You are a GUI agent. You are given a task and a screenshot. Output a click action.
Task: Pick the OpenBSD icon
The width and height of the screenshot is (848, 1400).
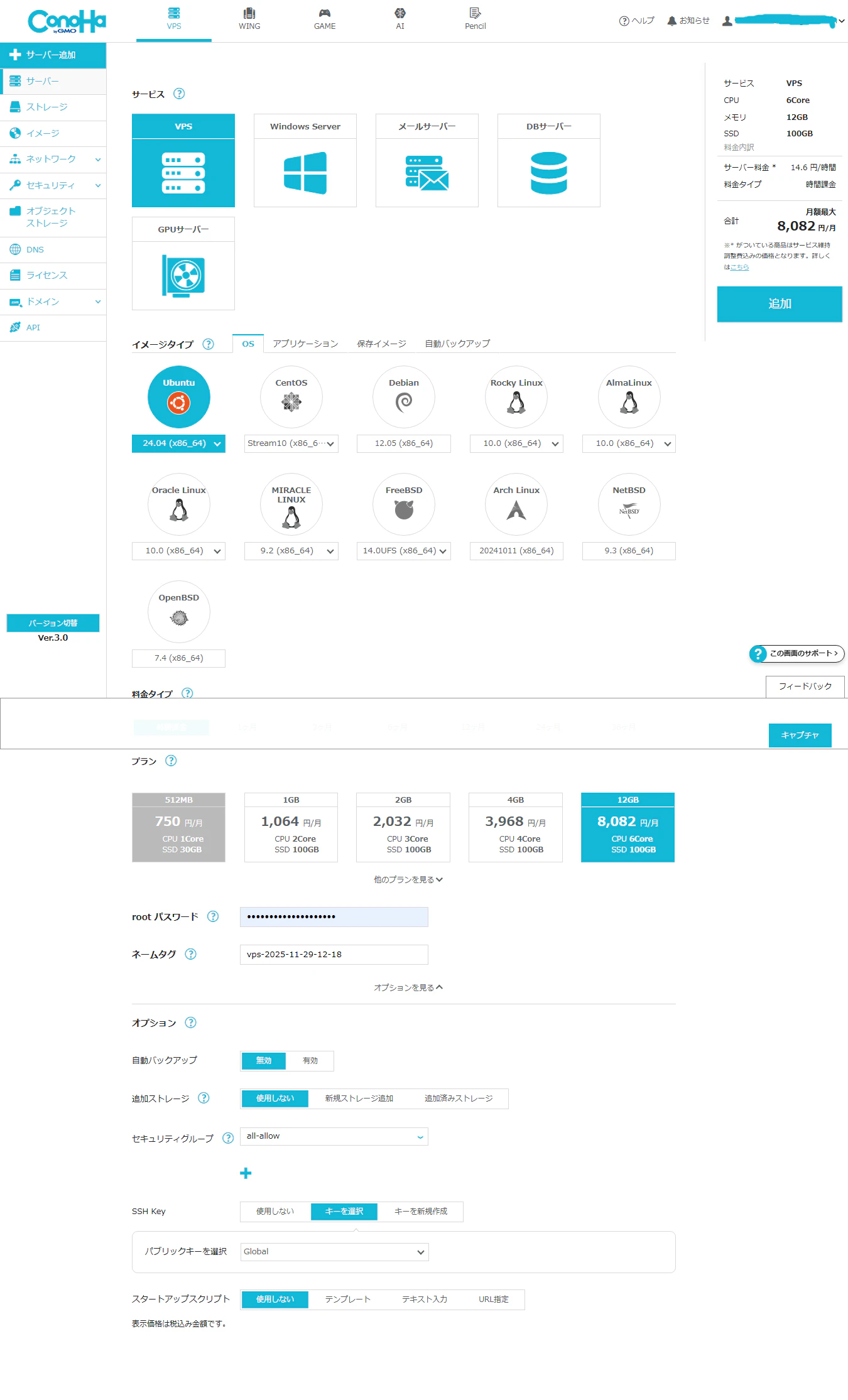click(179, 612)
